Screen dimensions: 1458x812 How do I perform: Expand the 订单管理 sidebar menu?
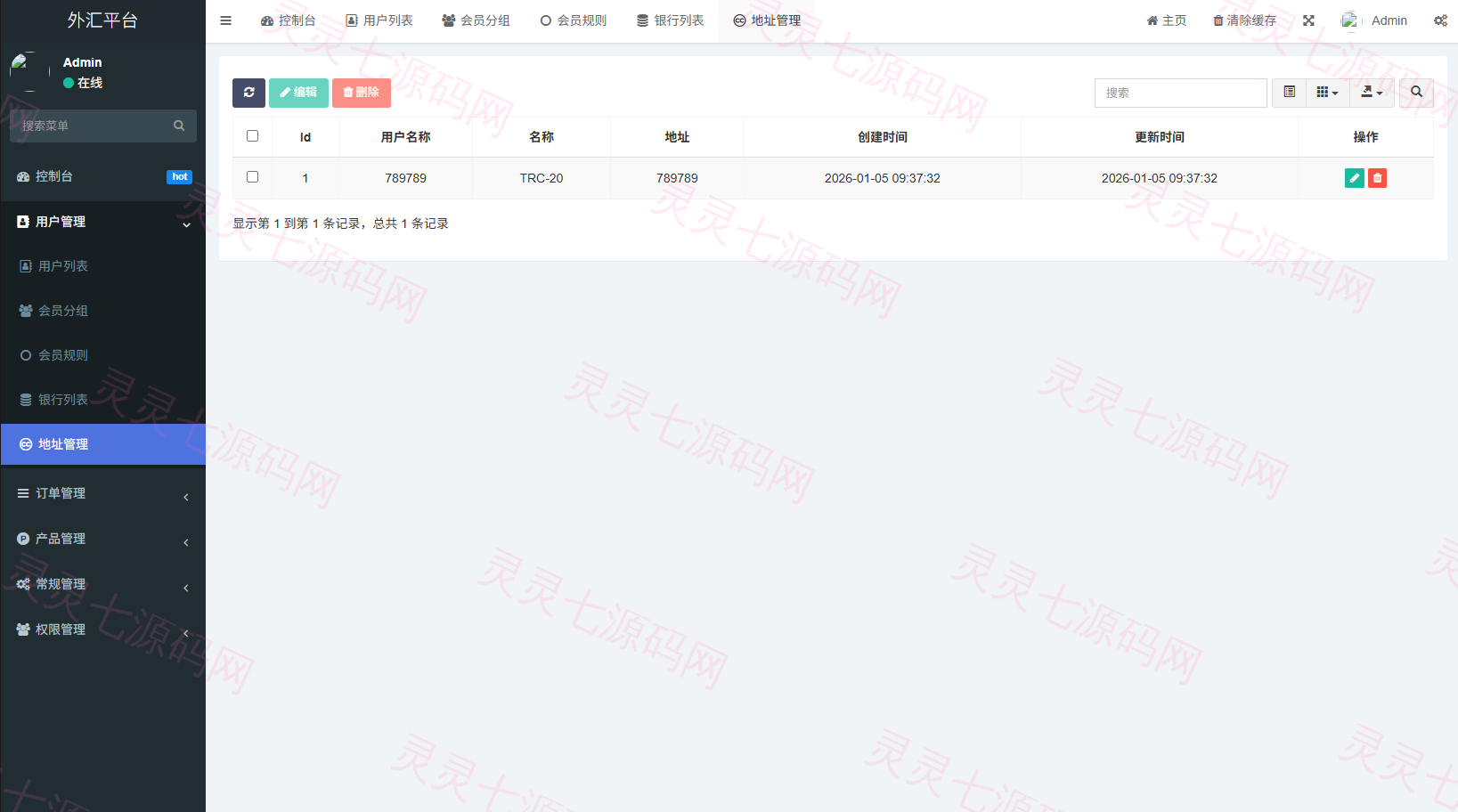pos(103,493)
